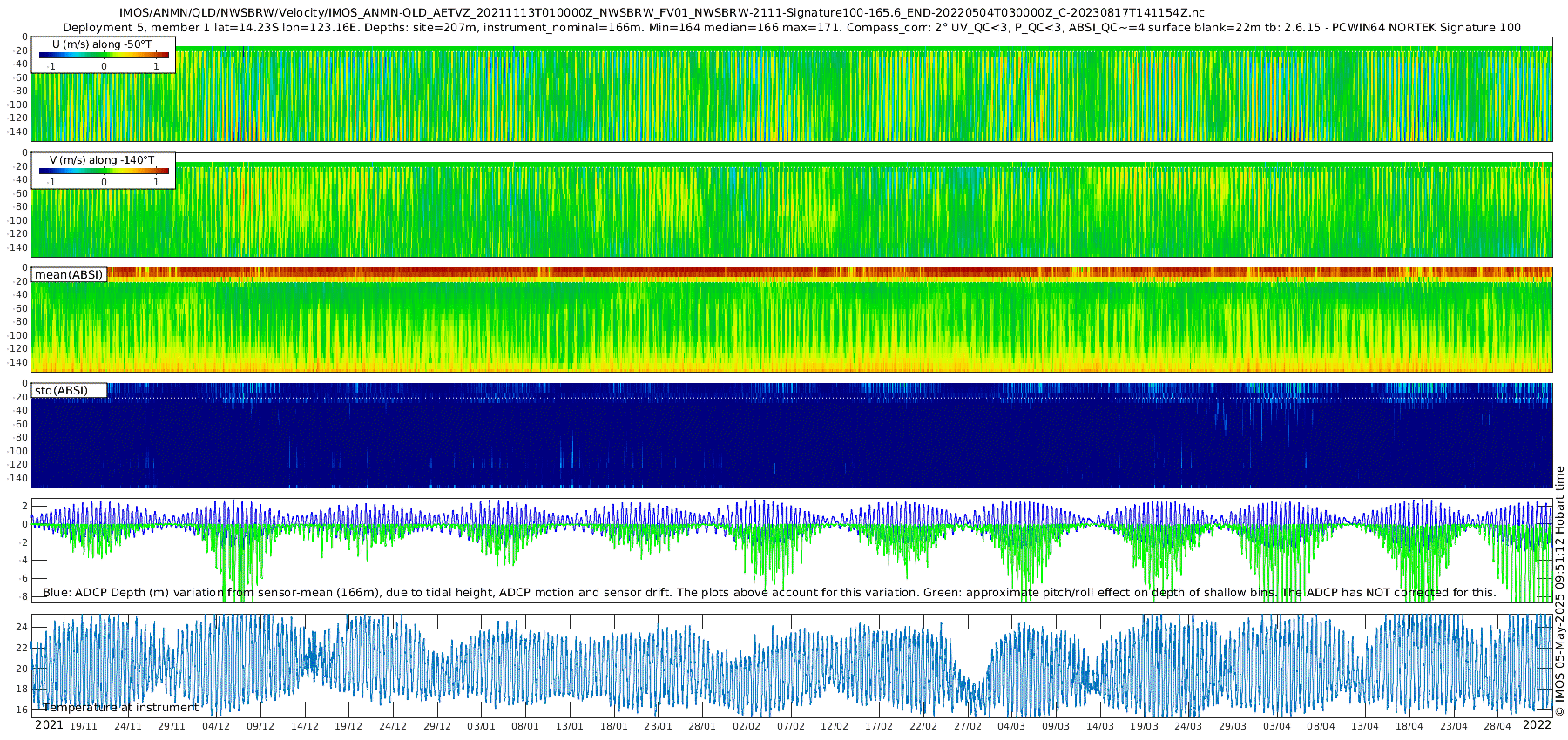Click the std(ABSI) panel label

62,390
